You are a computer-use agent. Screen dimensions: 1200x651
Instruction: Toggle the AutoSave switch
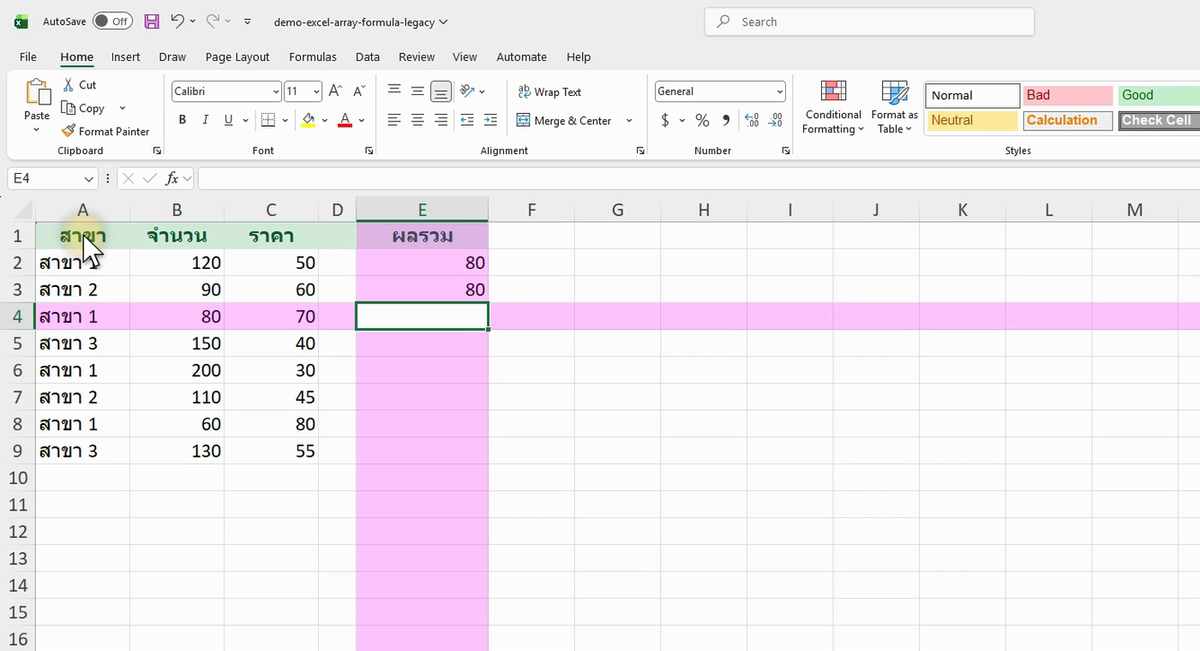click(113, 21)
